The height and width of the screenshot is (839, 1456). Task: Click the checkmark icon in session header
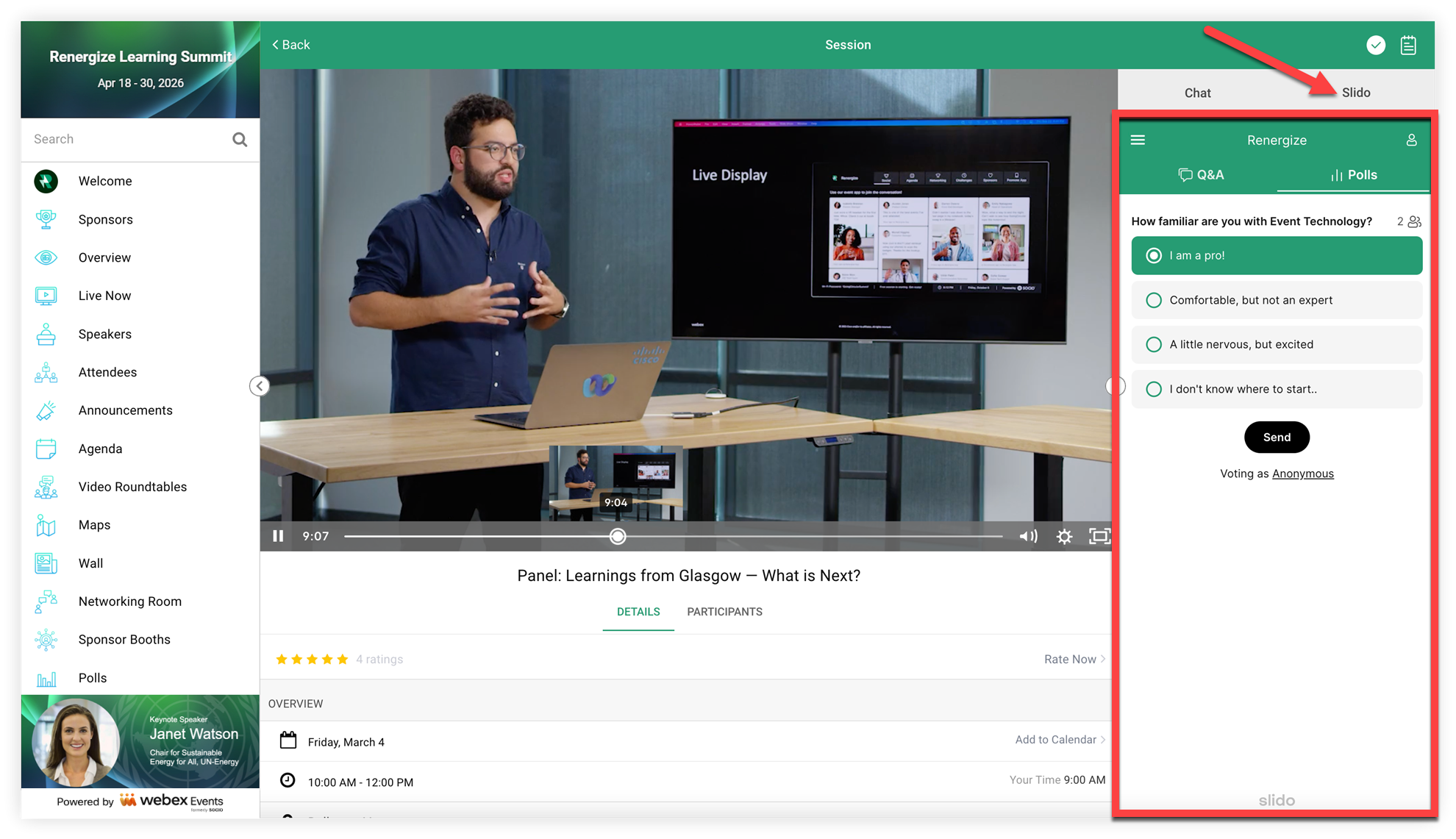point(1376,45)
